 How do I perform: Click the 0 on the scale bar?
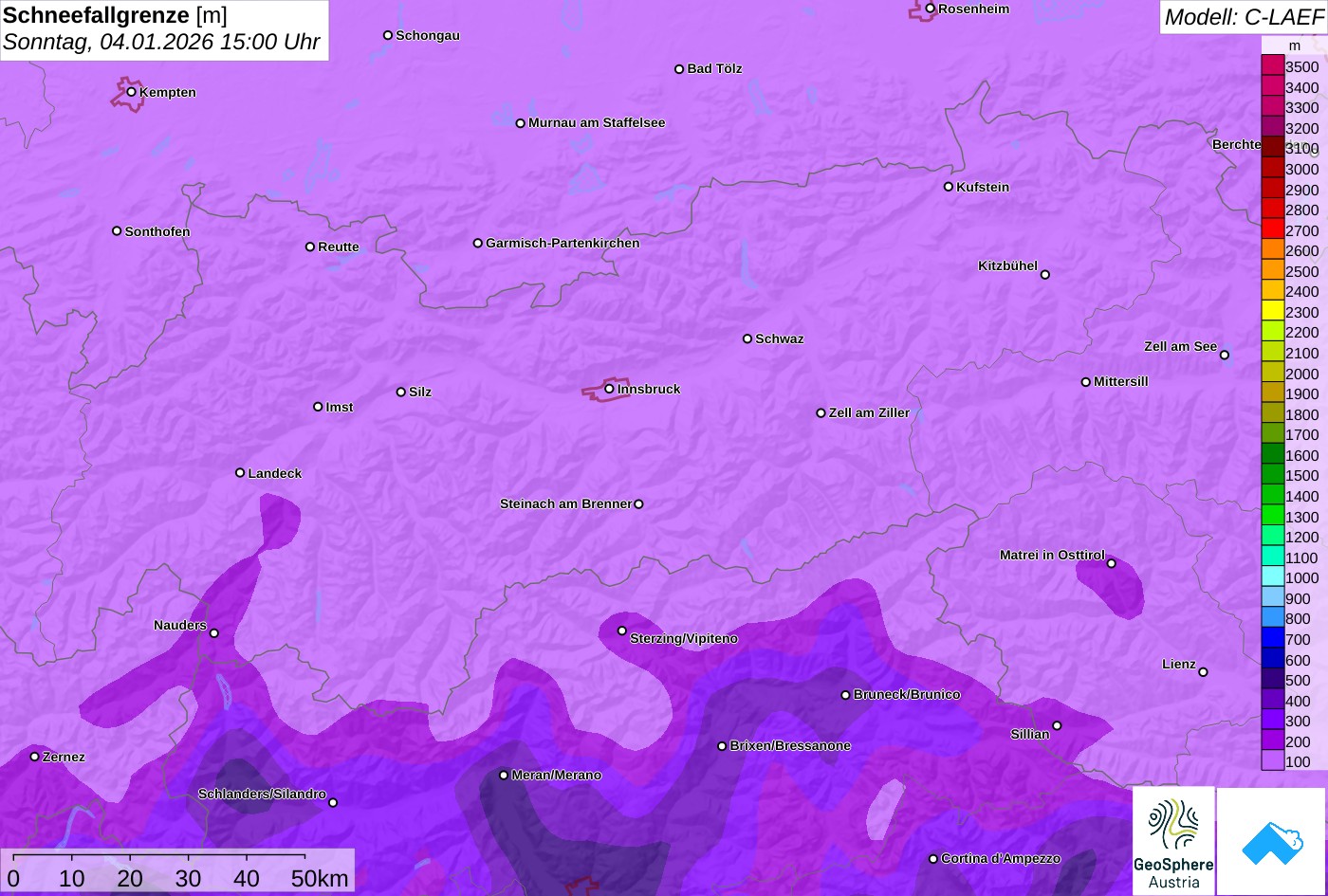[x=13, y=878]
